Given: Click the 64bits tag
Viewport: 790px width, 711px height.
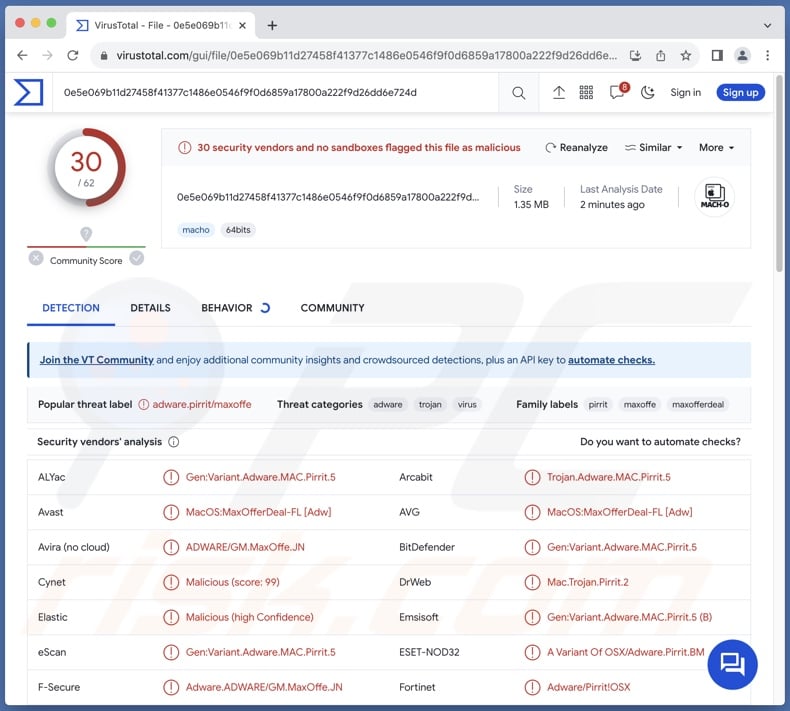Looking at the screenshot, I should 238,230.
